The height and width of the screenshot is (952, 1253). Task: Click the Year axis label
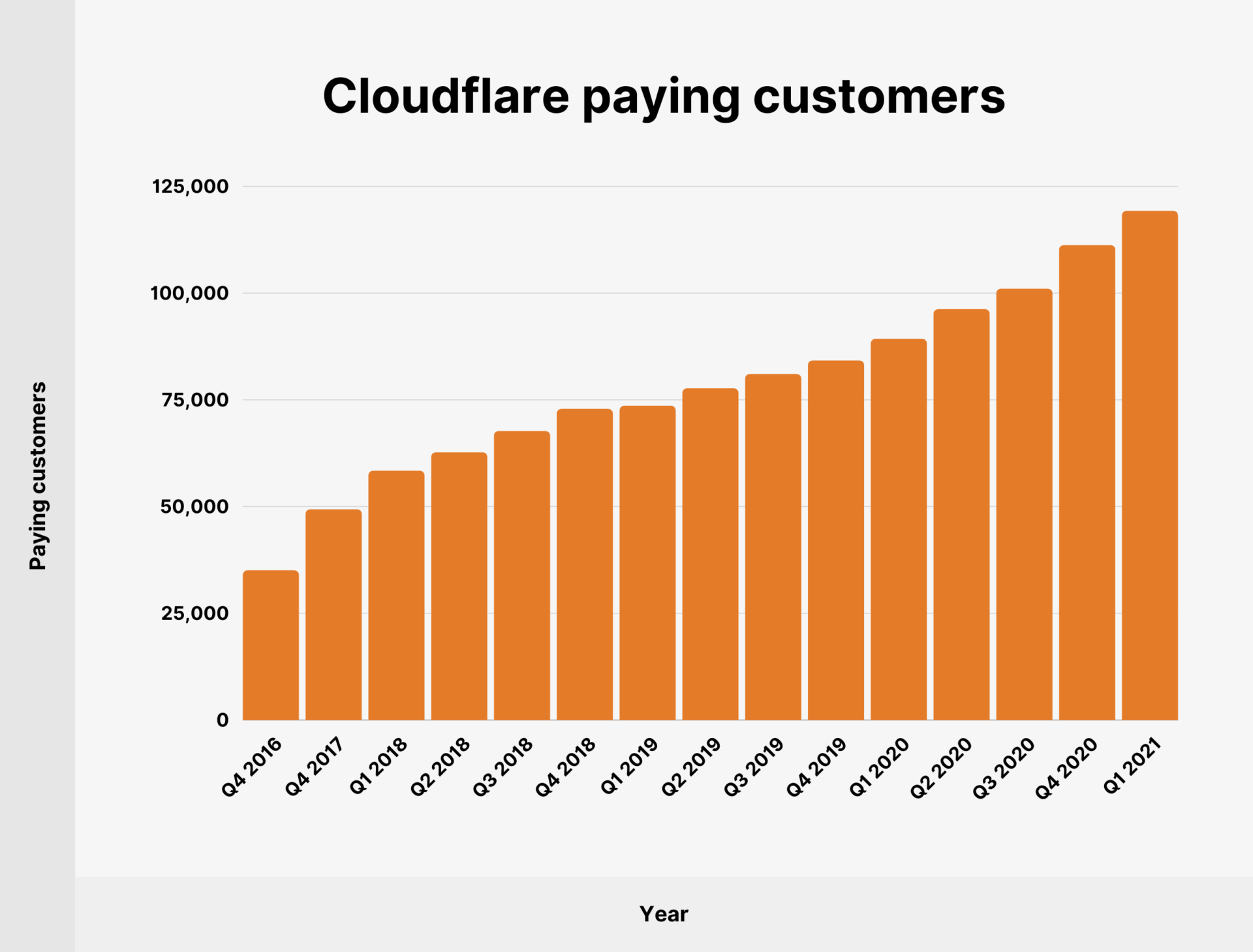pyautogui.click(x=663, y=914)
